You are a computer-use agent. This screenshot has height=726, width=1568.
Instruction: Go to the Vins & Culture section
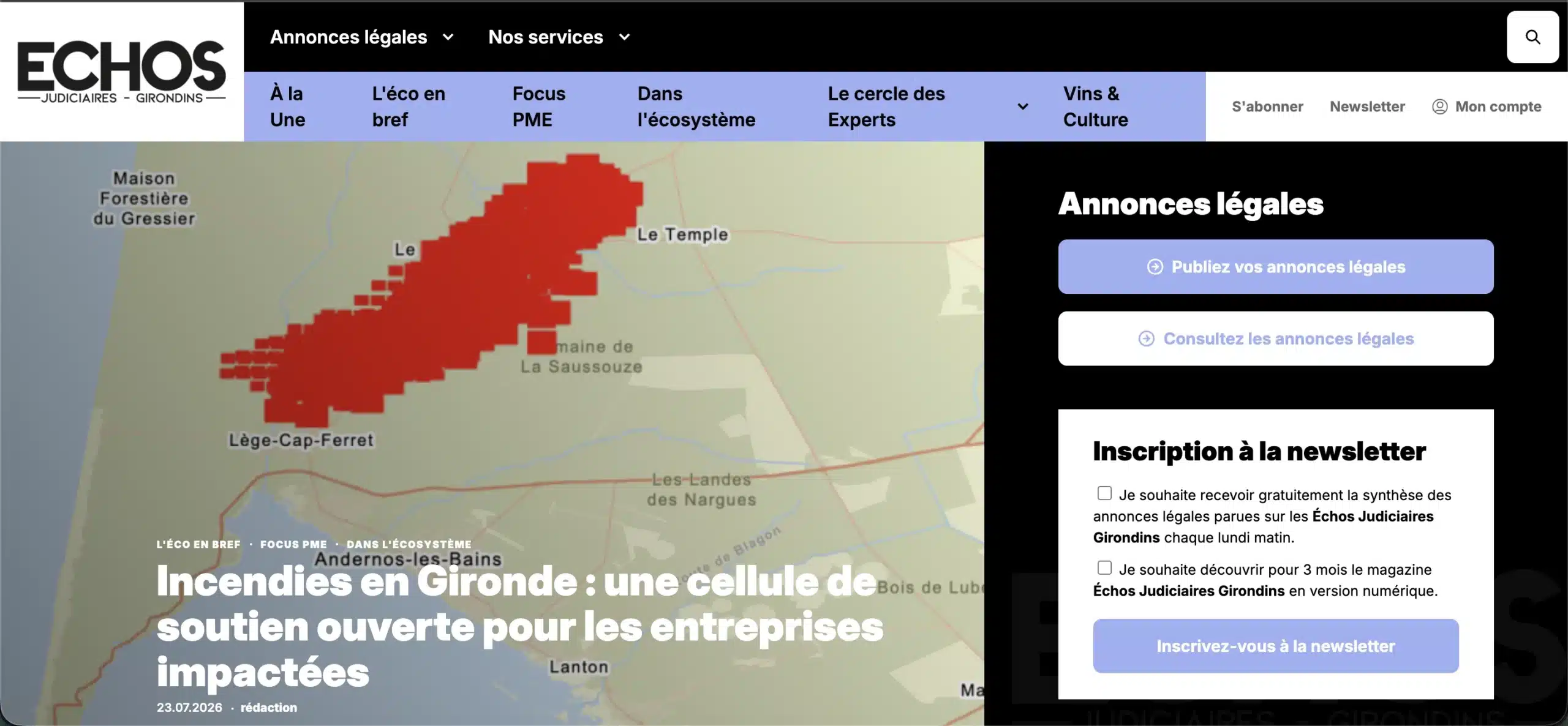[x=1096, y=107]
